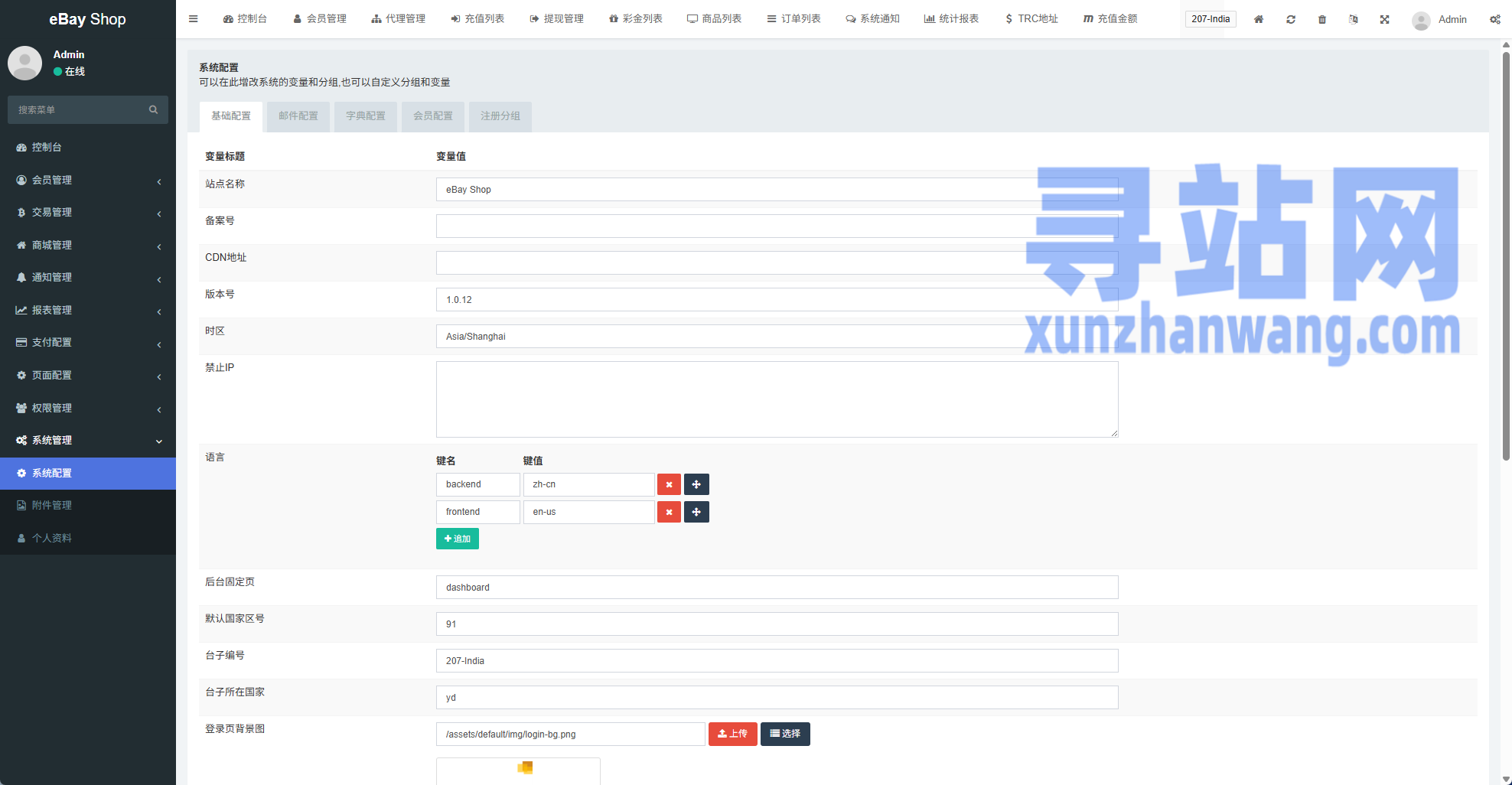
Task: Click the move handle for frontend row
Action: 696,512
